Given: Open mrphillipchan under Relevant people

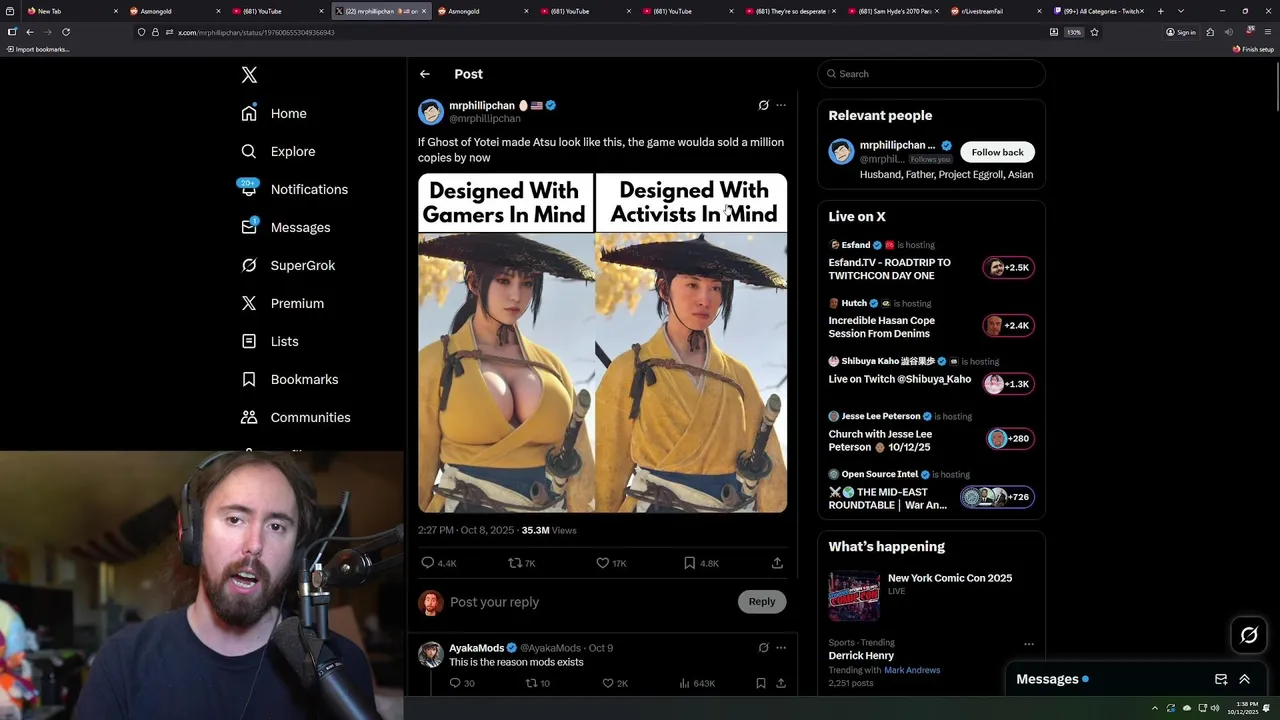Looking at the screenshot, I should (x=897, y=145).
